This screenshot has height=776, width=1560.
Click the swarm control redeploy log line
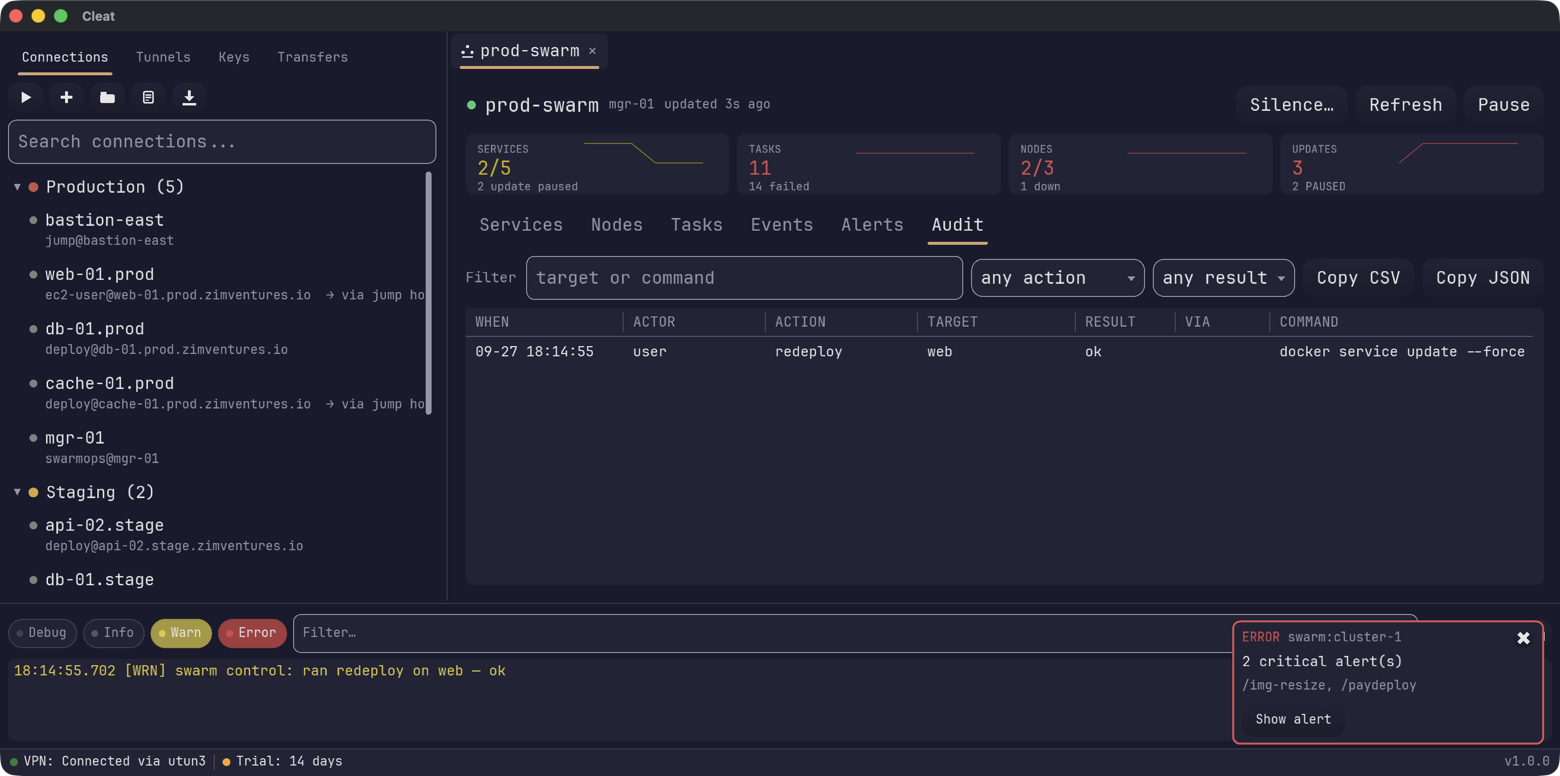(260, 671)
